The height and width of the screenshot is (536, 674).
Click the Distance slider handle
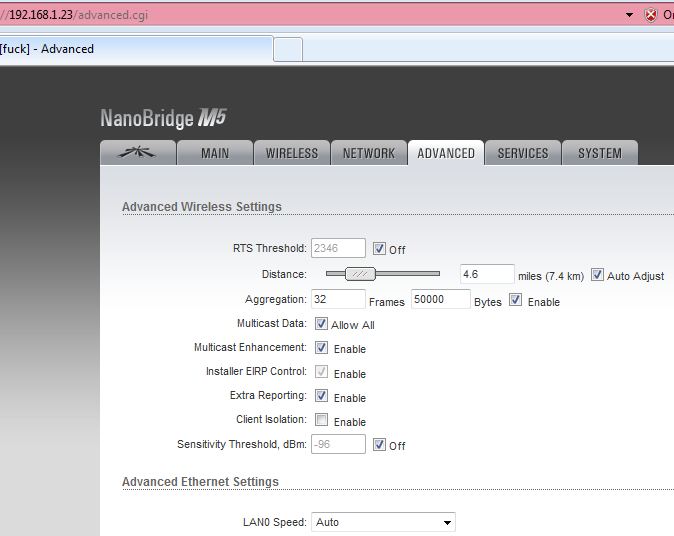(x=360, y=274)
